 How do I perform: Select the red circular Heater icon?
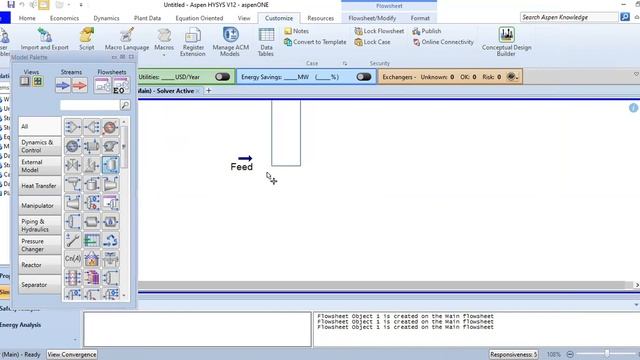[x=110, y=127]
